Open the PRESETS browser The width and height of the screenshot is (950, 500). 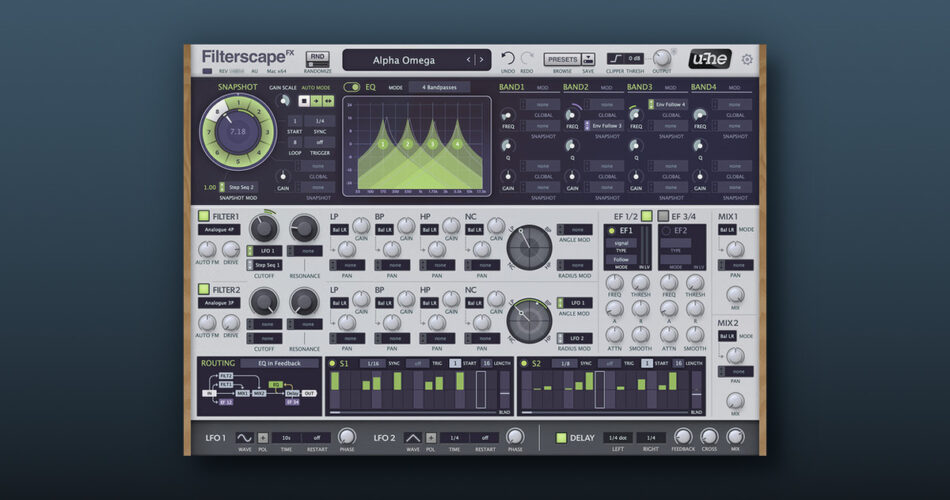point(562,59)
